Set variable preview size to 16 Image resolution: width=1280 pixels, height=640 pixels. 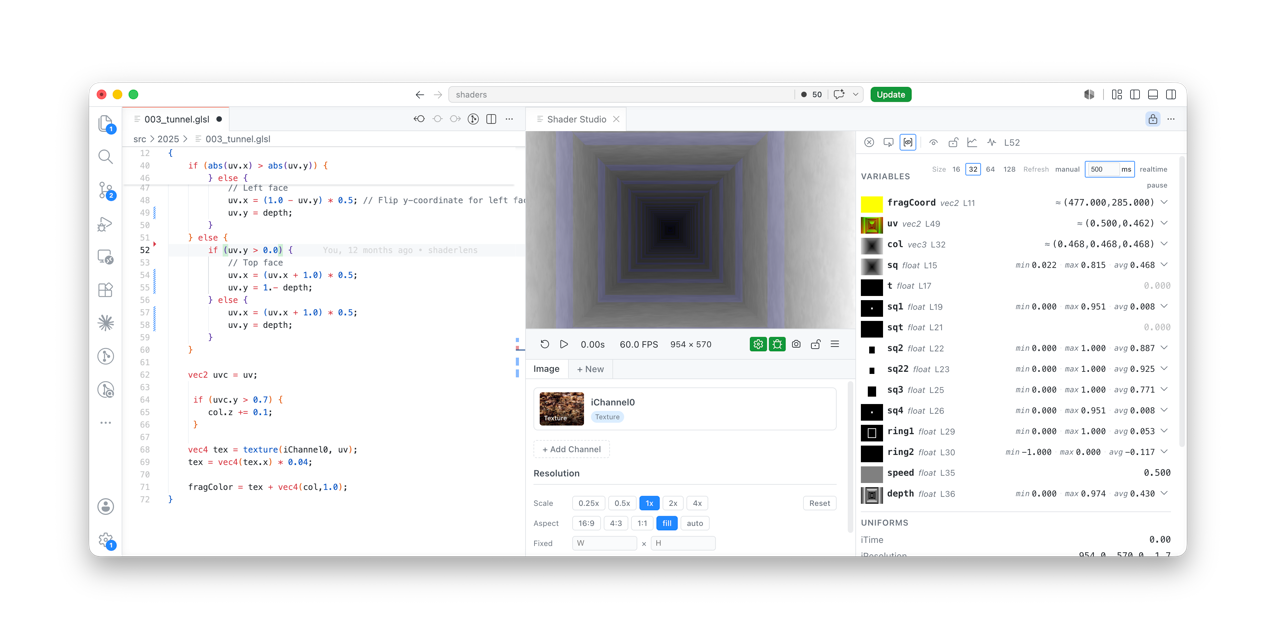pos(956,170)
